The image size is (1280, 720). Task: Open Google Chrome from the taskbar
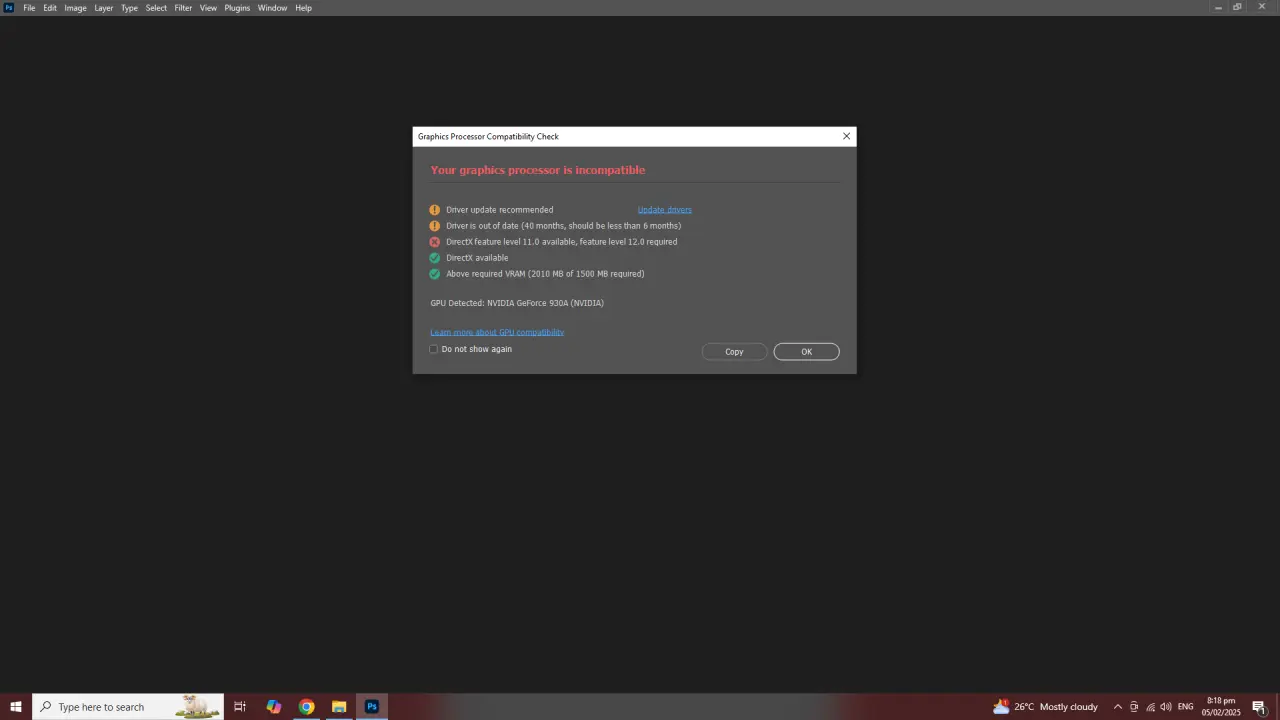[307, 707]
